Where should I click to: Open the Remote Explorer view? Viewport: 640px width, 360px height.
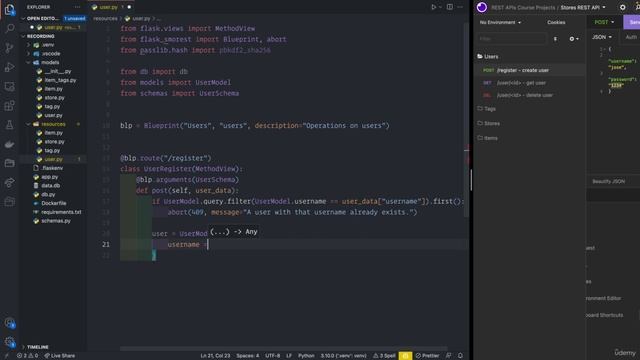9,87
